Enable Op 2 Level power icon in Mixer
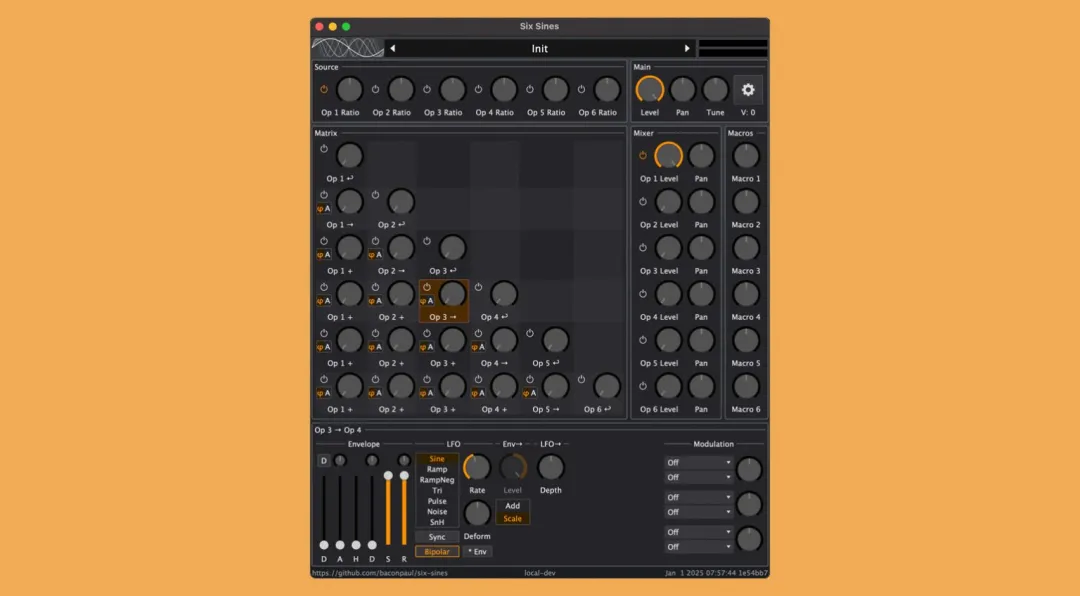 point(643,201)
